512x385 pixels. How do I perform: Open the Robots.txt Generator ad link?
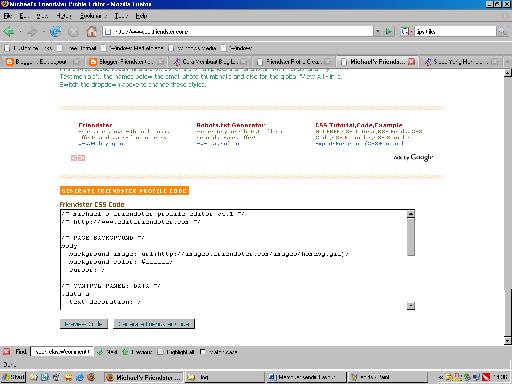pos(231,125)
